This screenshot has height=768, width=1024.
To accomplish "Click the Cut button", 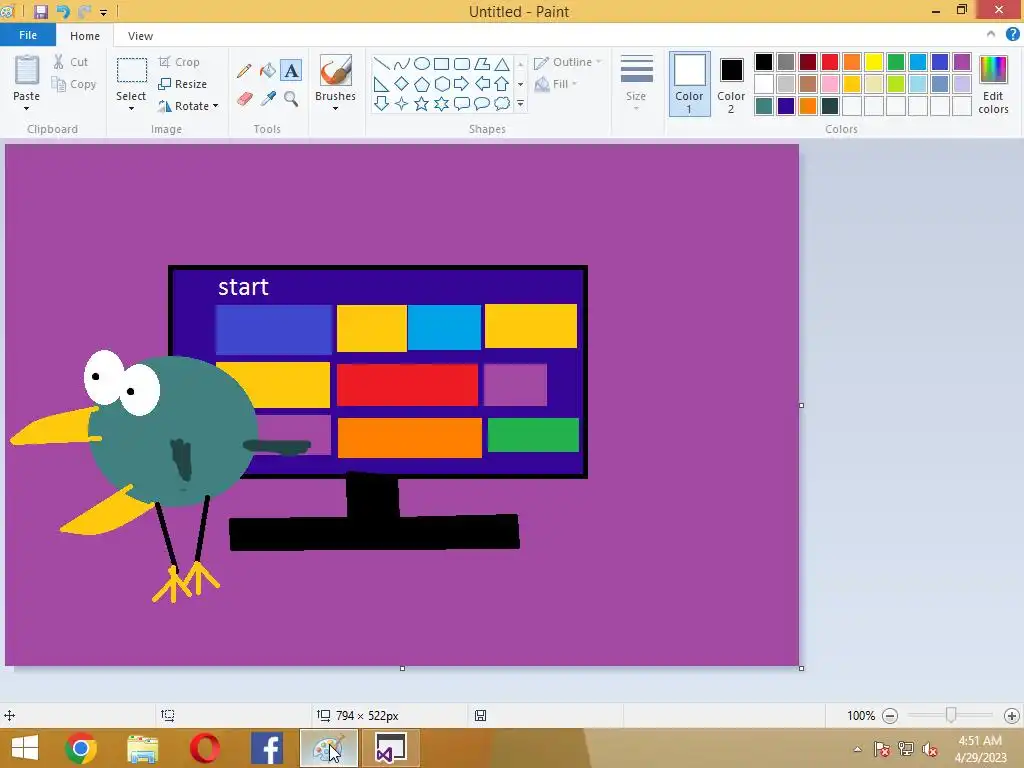I will [71, 62].
